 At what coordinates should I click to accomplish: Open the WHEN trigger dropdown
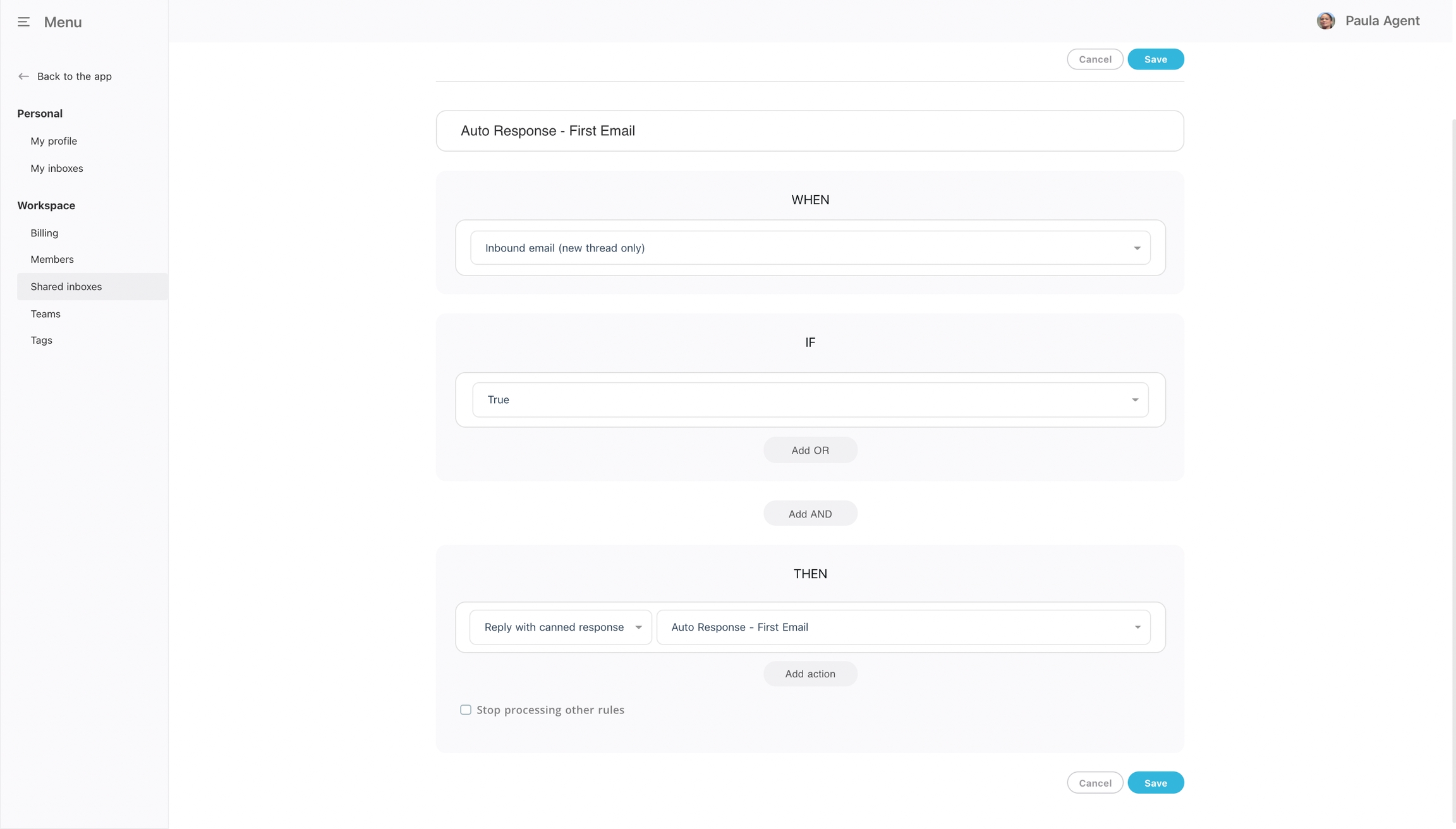click(810, 248)
